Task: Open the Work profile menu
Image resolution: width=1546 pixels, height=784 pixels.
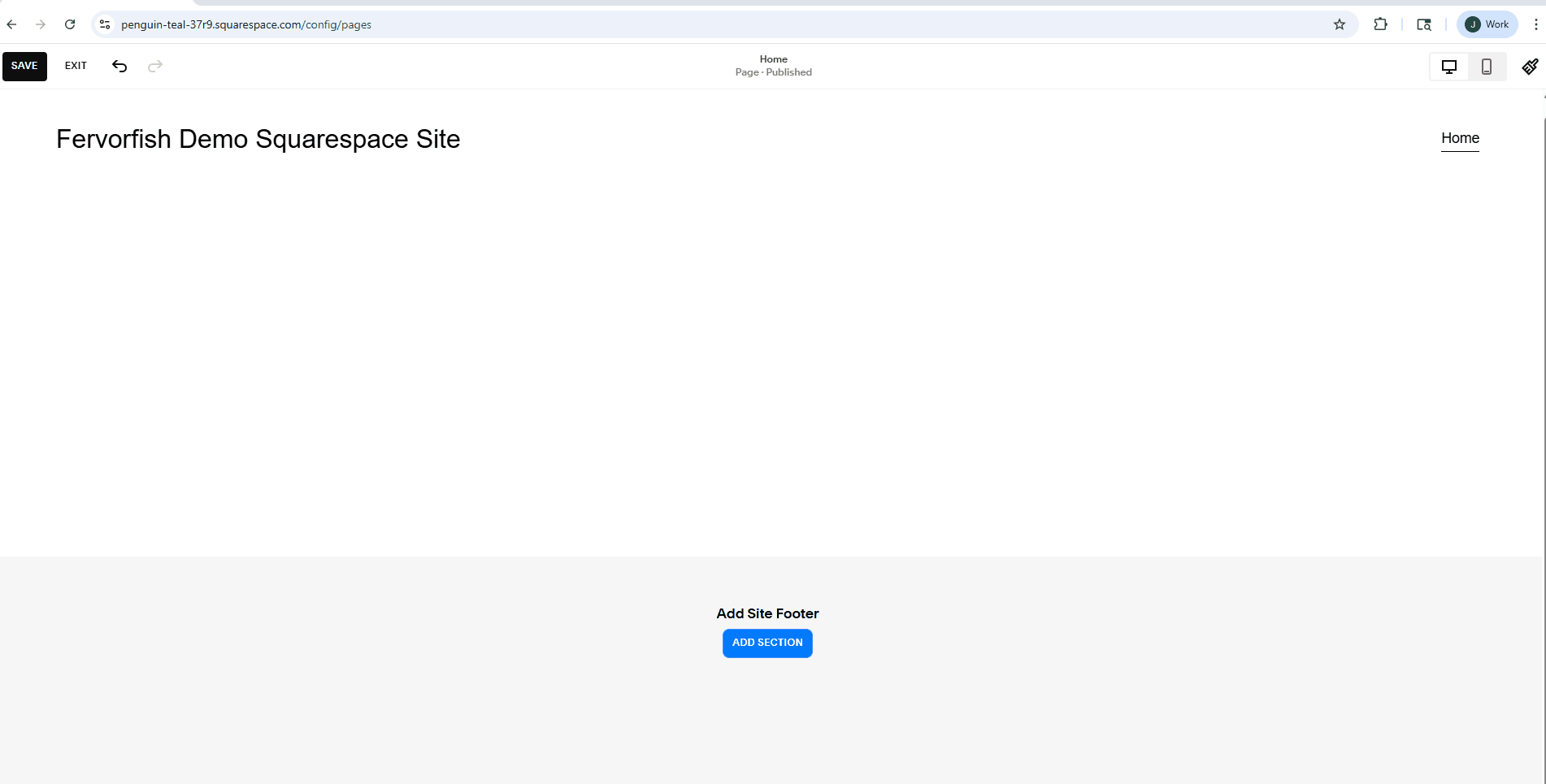Action: (1487, 24)
